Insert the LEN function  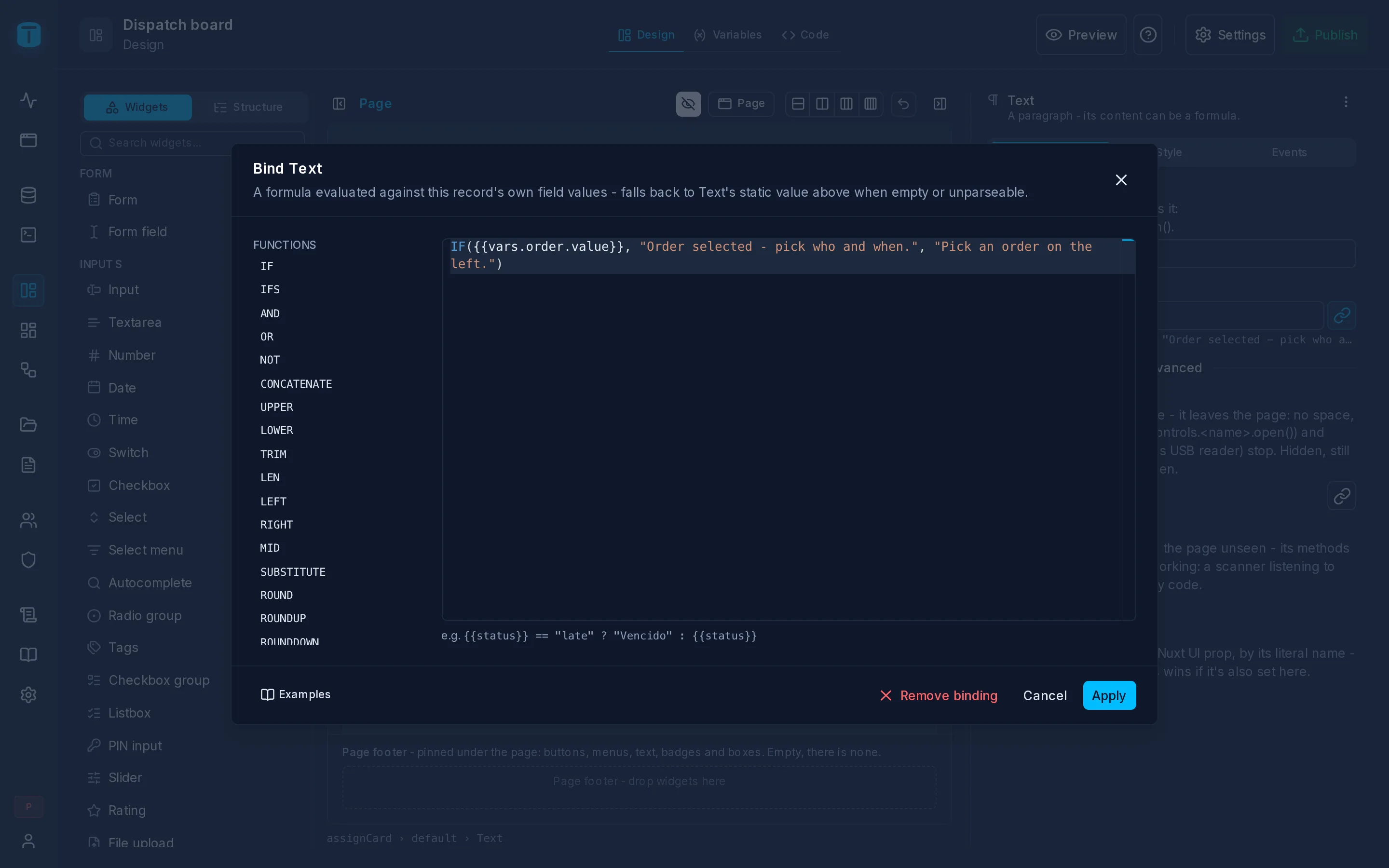pos(270,477)
